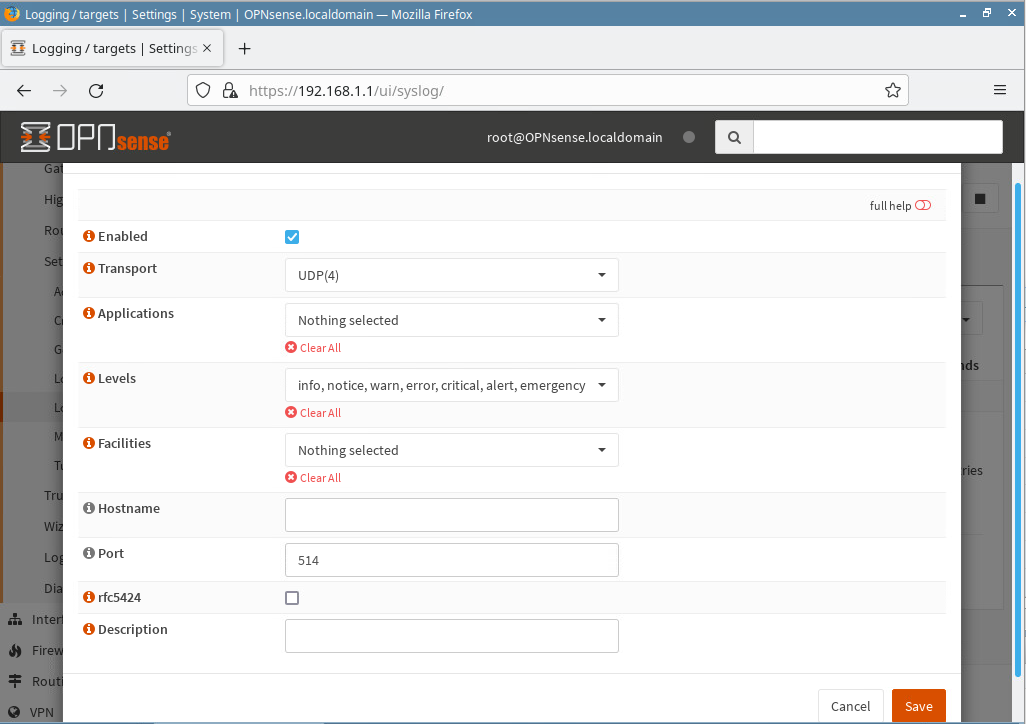
Task: Click the info icon beside rfc5424
Action: click(89, 598)
